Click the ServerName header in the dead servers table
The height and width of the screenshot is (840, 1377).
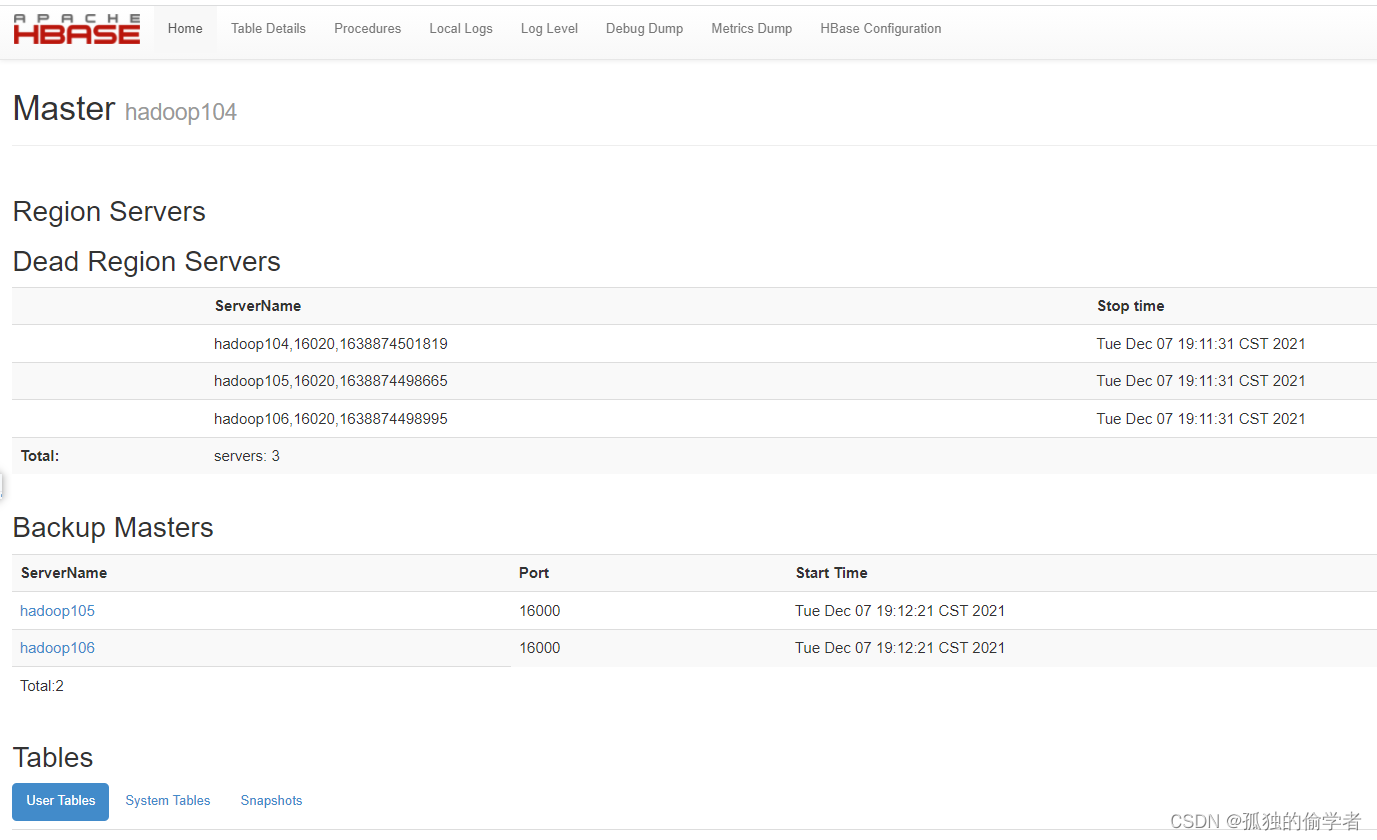pyautogui.click(x=258, y=306)
